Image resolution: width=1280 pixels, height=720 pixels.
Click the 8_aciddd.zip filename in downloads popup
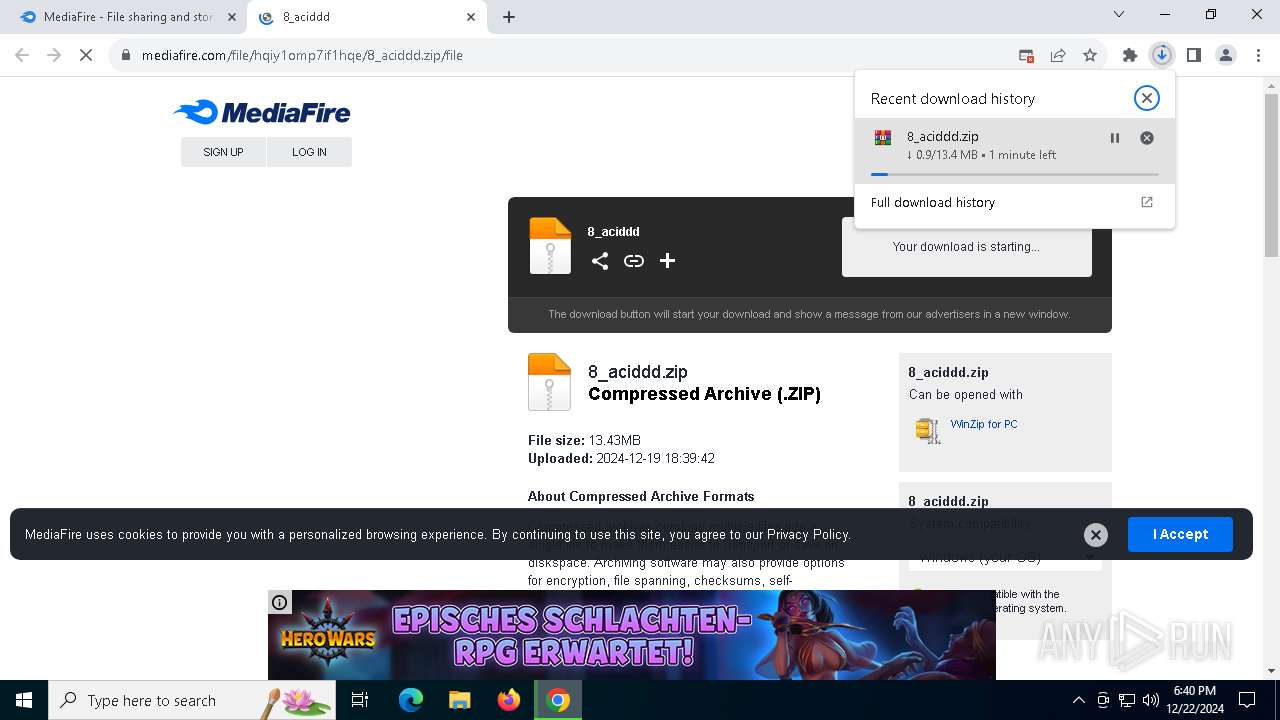tap(943, 136)
